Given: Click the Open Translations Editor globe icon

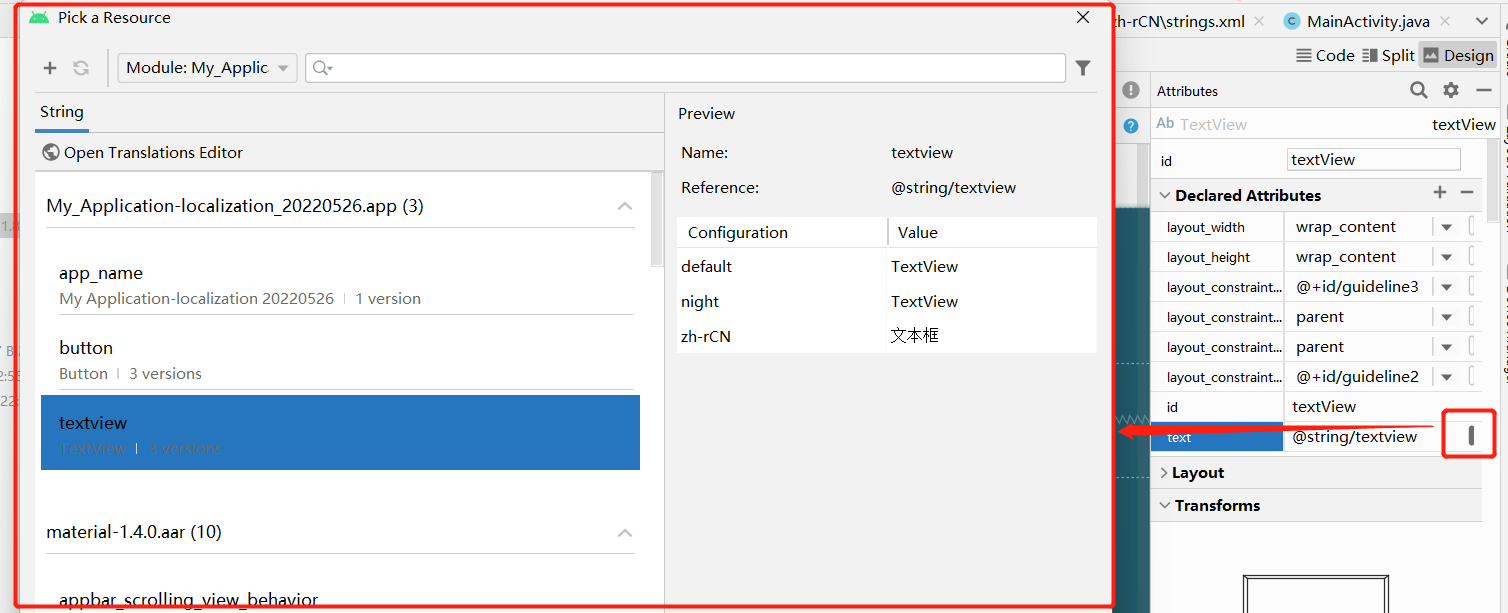Looking at the screenshot, I should click(51, 152).
